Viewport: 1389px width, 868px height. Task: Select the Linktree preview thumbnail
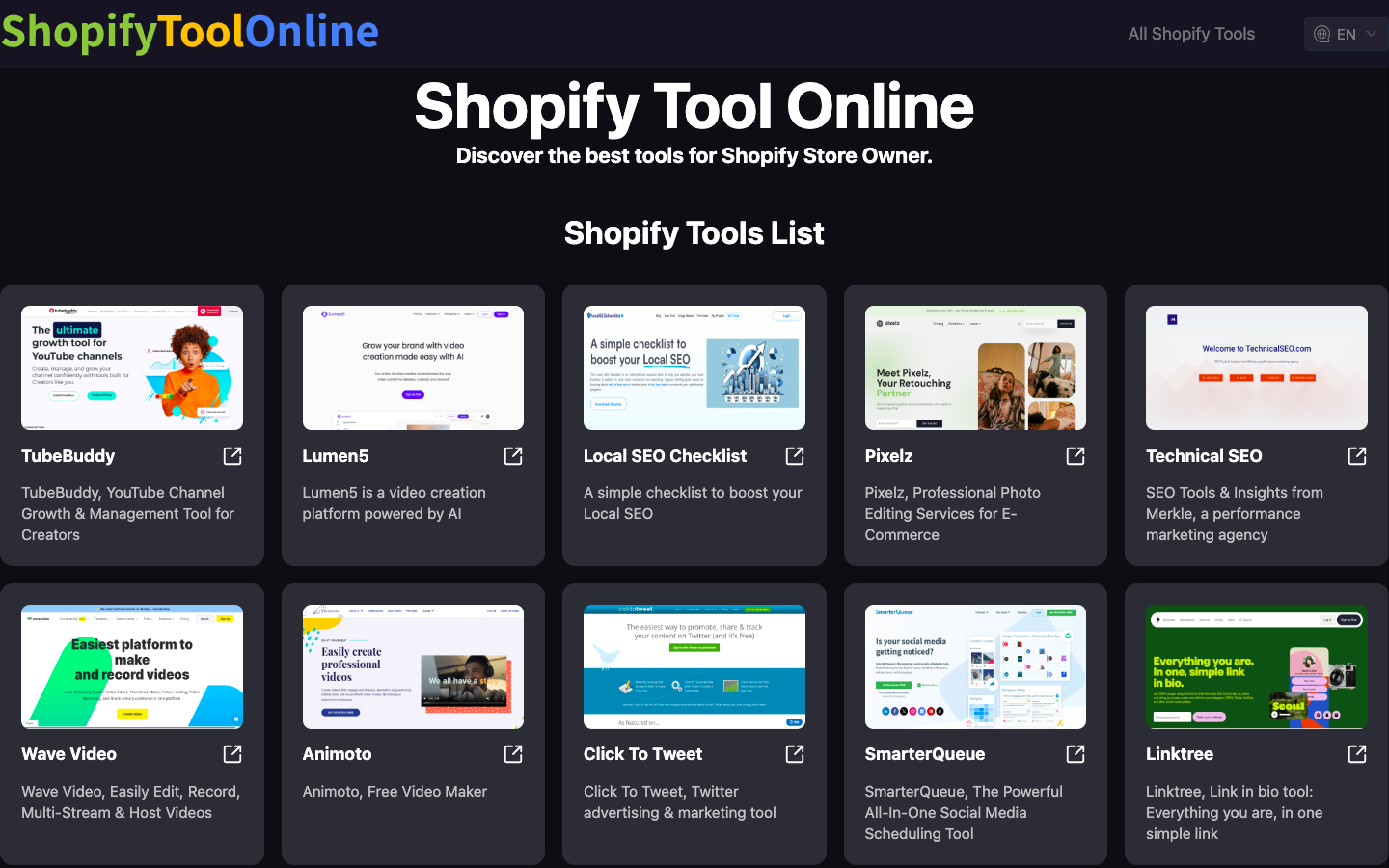(1256, 666)
